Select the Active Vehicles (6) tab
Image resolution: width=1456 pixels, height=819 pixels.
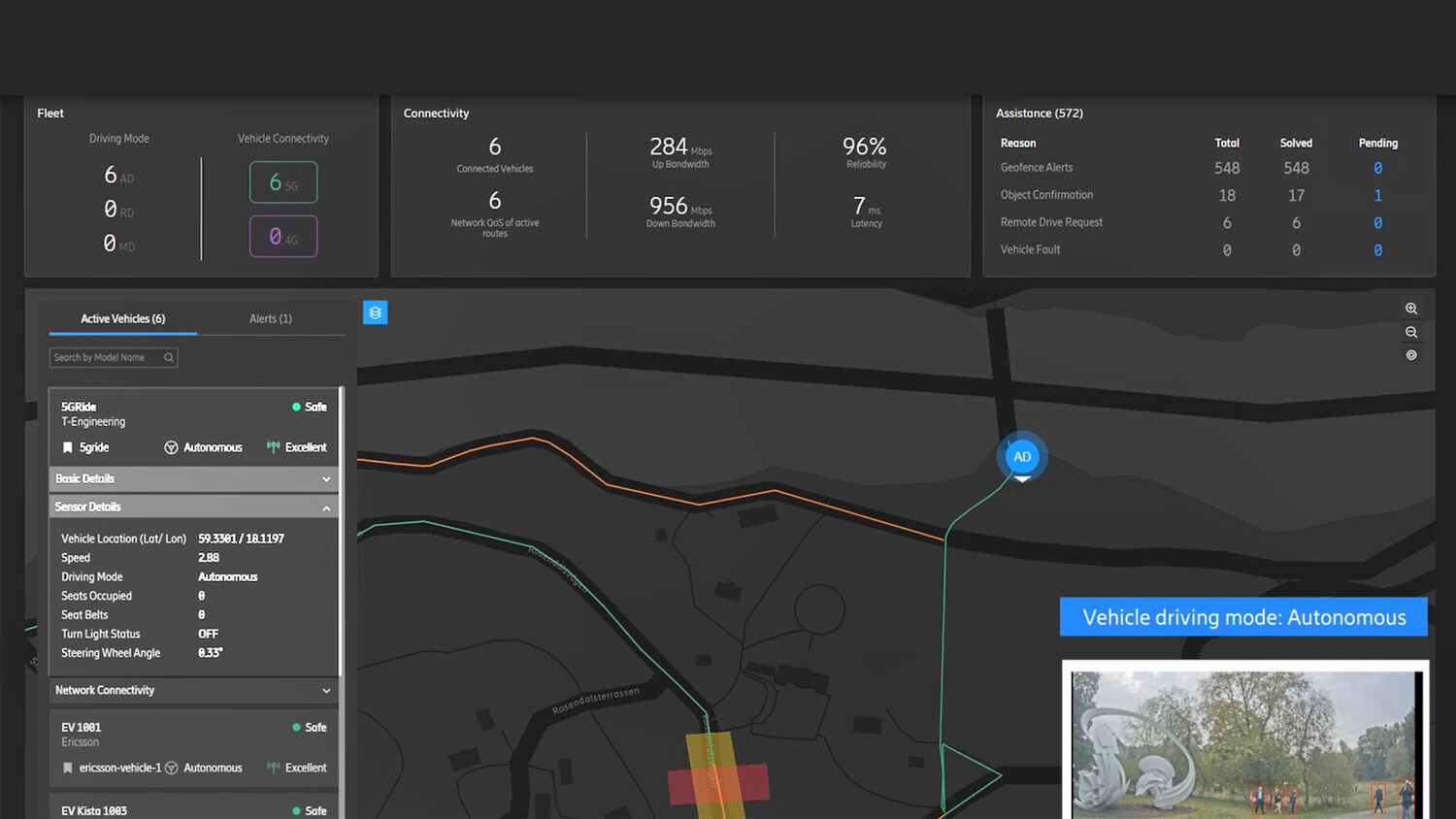pos(123,318)
